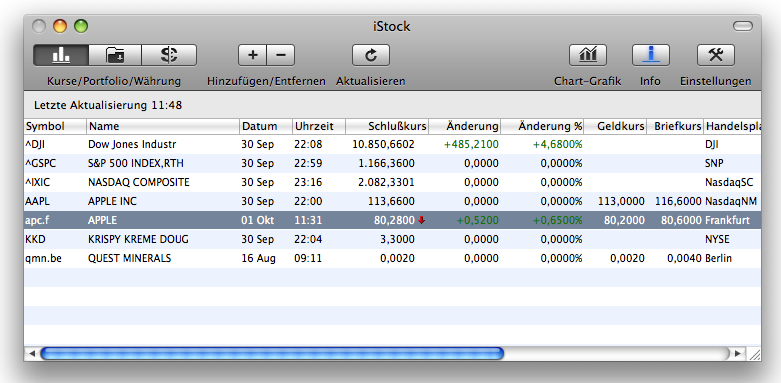Remove selected stock with minus button
Image resolution: width=781 pixels, height=383 pixels.
point(281,55)
